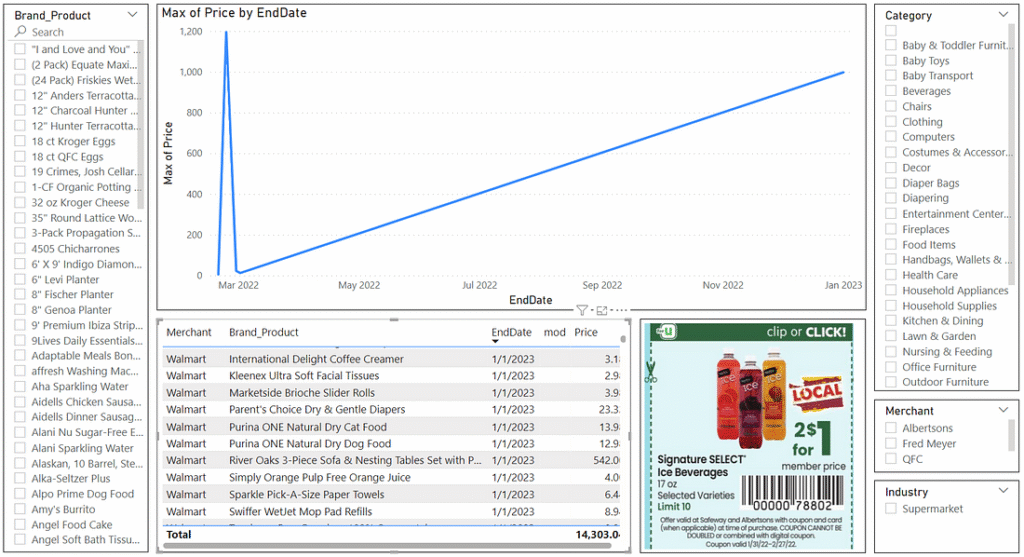Check the Food Items category
1024x557 pixels.
pos(891,244)
